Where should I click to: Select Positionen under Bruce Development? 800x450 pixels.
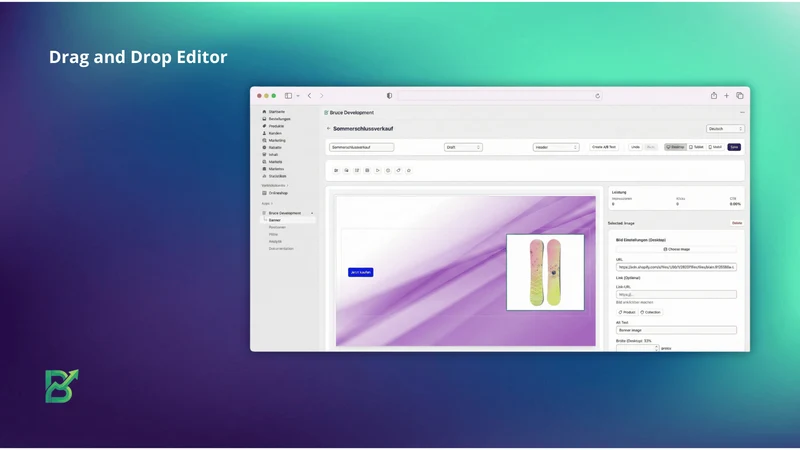tap(278, 228)
